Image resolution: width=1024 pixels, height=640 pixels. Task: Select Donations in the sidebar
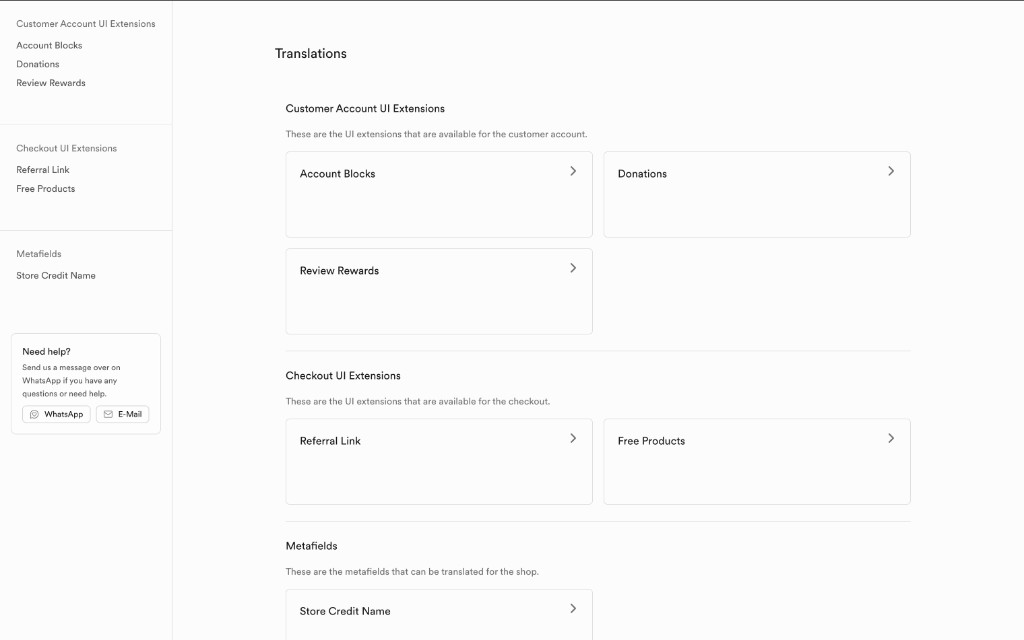pyautogui.click(x=38, y=64)
